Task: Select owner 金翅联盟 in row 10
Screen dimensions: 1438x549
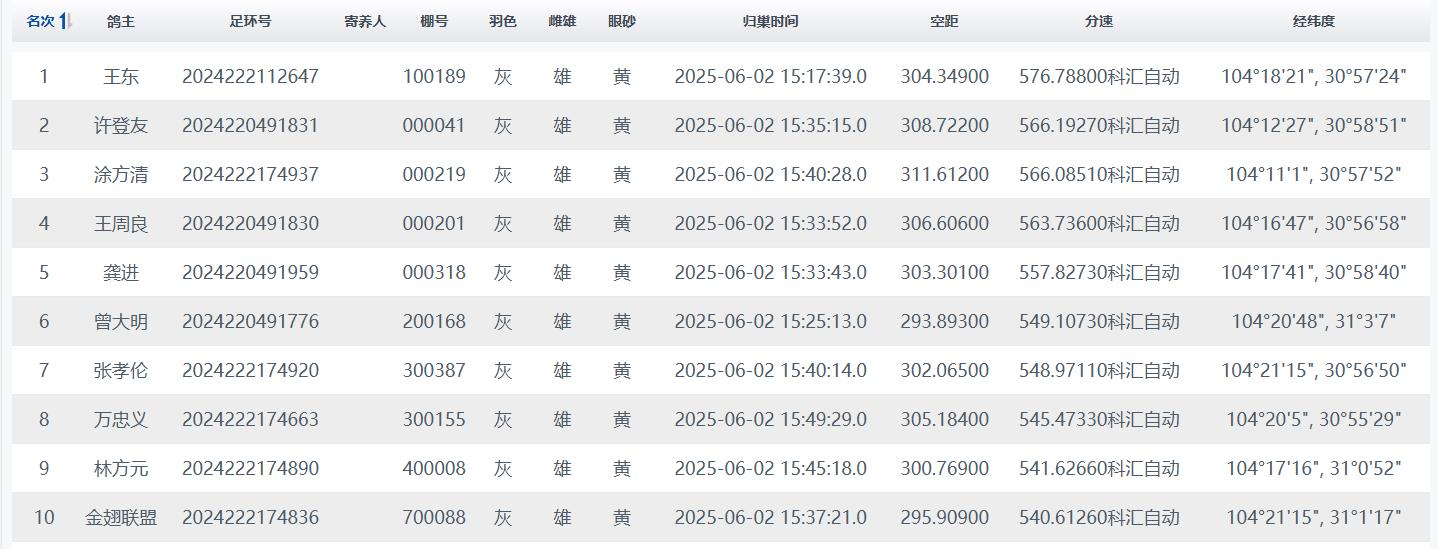Action: [121, 518]
